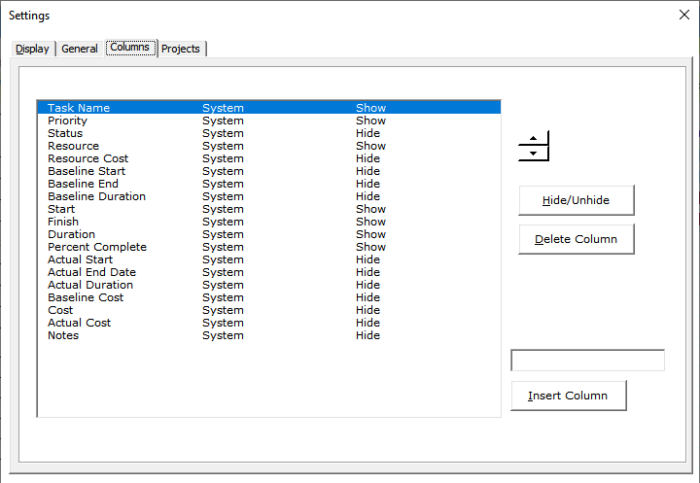The width and height of the screenshot is (700, 483).
Task: Select the Projects tab
Action: tap(181, 49)
